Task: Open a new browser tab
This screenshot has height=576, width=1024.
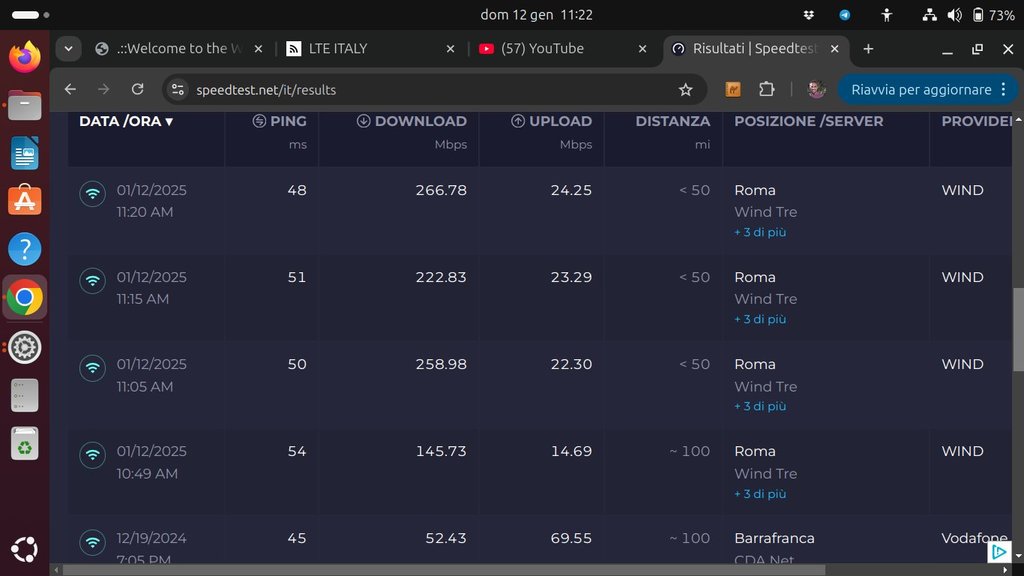Action: coord(868,49)
